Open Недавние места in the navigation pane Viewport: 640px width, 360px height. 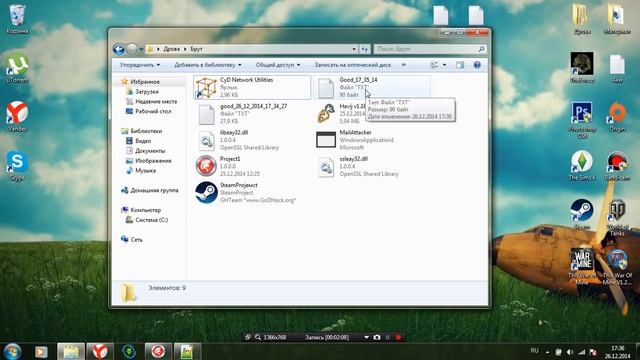click(x=156, y=101)
